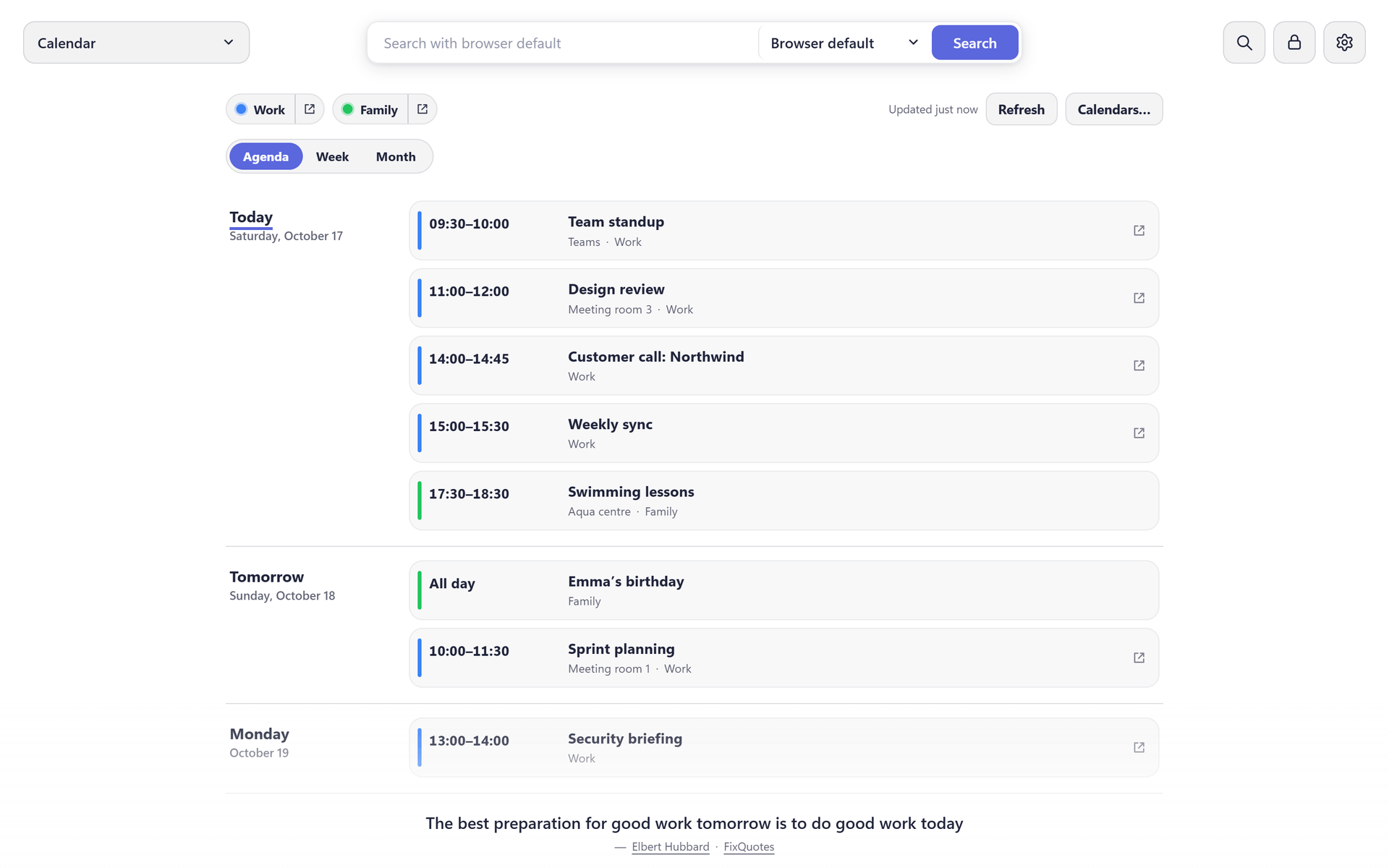This screenshot has width=1389, height=868.
Task: Select the Emma's birthday all-day event
Action: click(x=783, y=590)
